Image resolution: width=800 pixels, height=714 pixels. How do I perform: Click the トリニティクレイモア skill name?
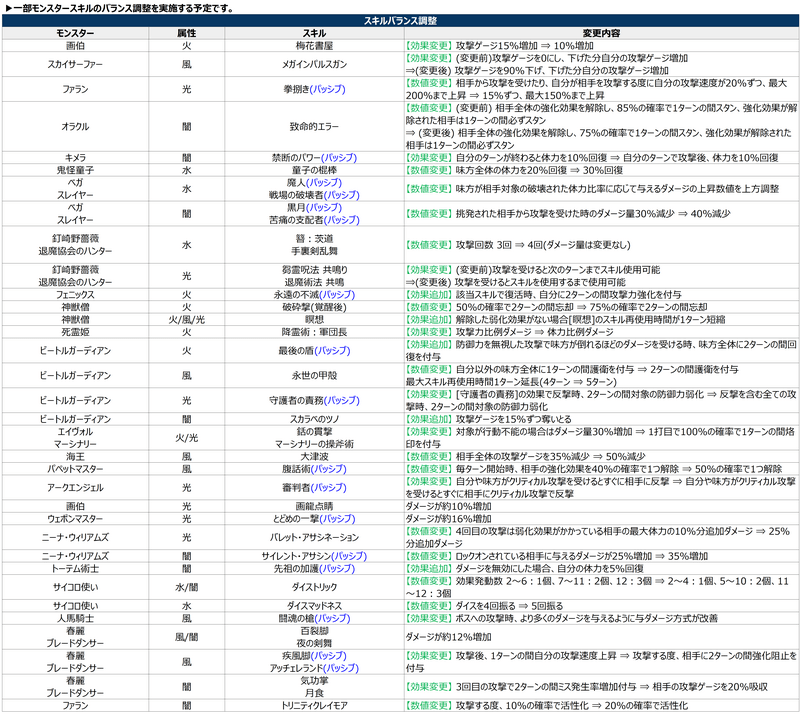tap(313, 705)
